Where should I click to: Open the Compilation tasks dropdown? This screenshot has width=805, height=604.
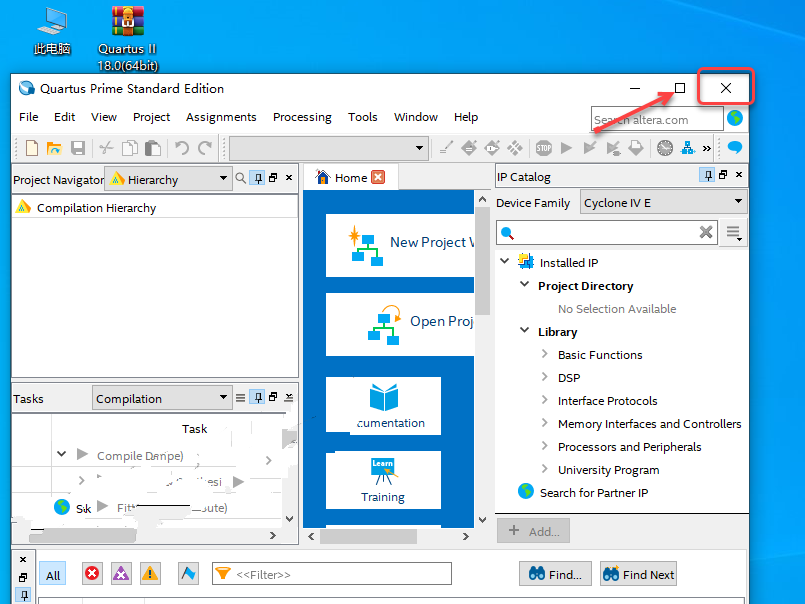point(162,398)
